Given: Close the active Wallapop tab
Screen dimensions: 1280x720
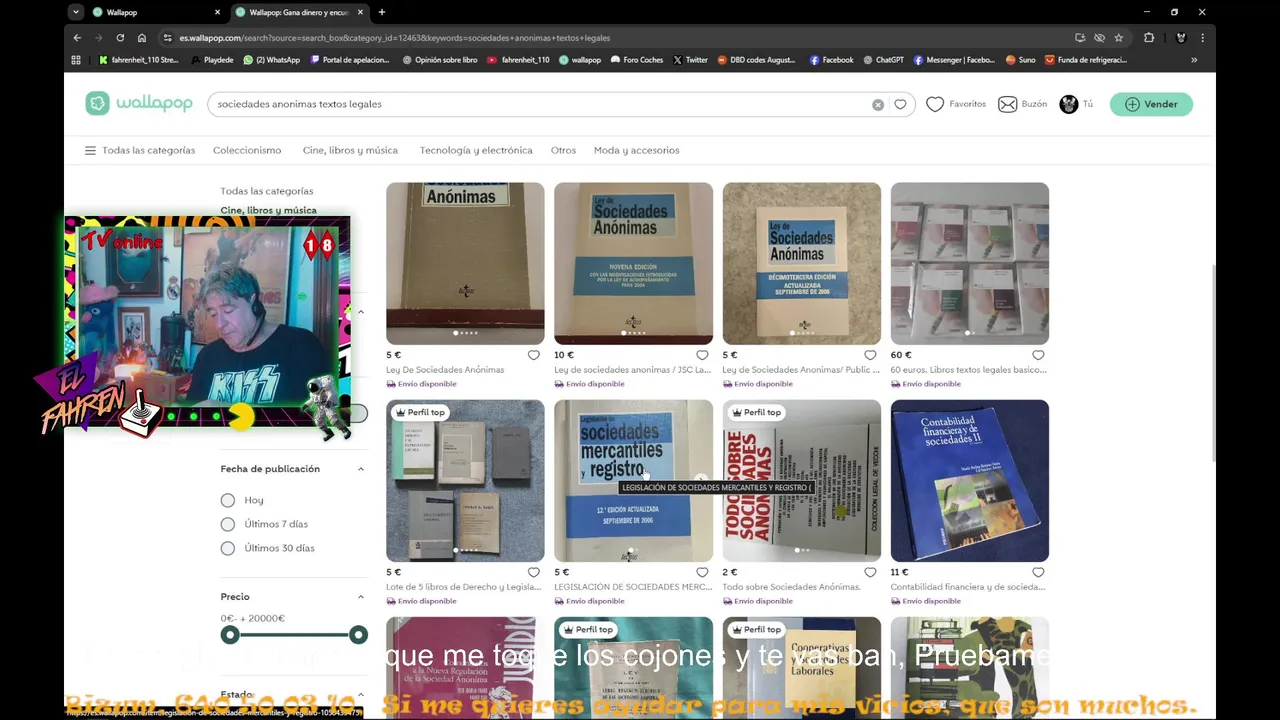Looking at the screenshot, I should point(360,12).
